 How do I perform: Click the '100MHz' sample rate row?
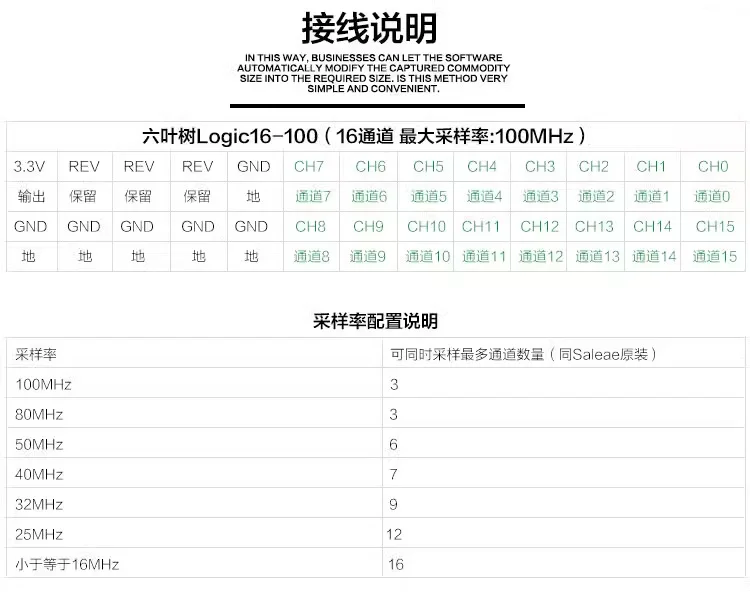[x=375, y=383]
